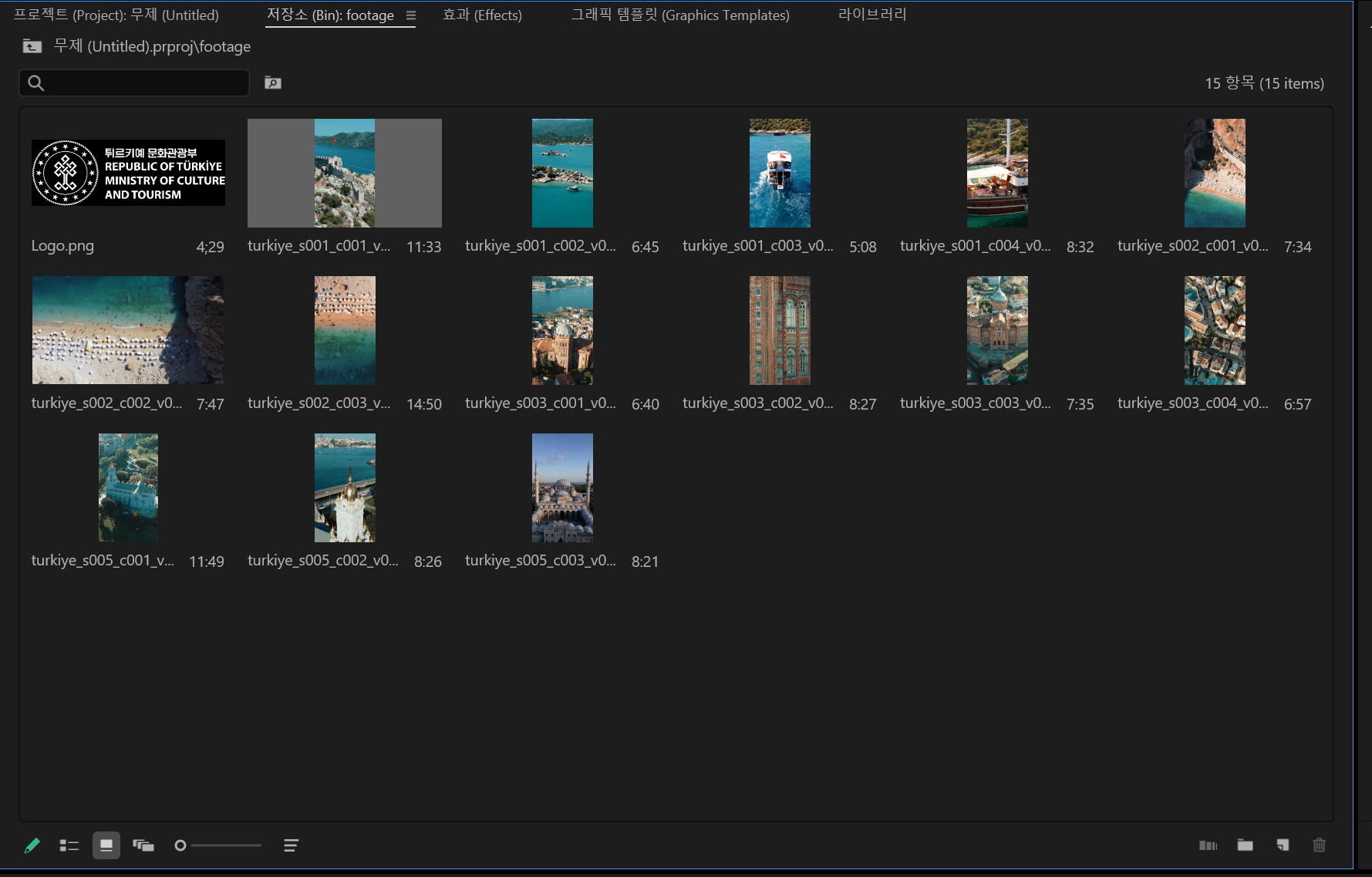The image size is (1372, 877).
Task: Click Automate to Sequence icon
Action: pyautogui.click(x=1208, y=845)
